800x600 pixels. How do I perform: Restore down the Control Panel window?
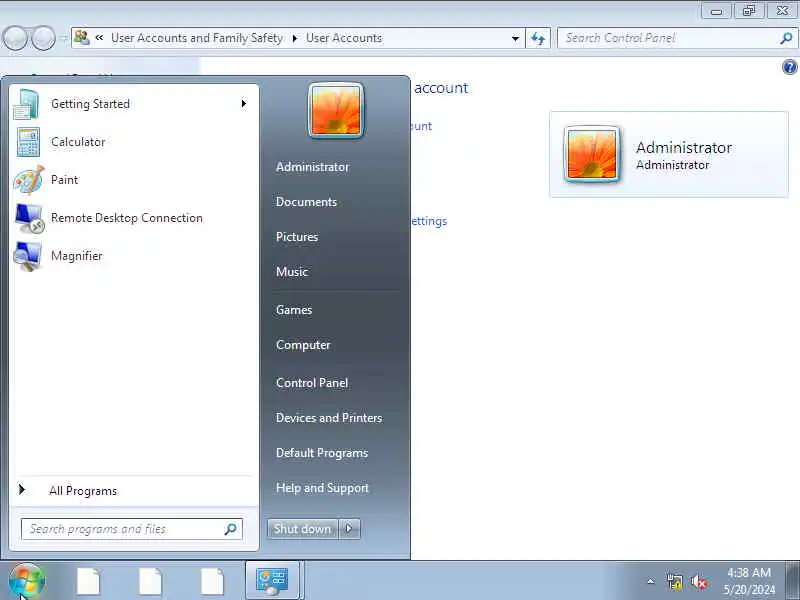coord(748,11)
